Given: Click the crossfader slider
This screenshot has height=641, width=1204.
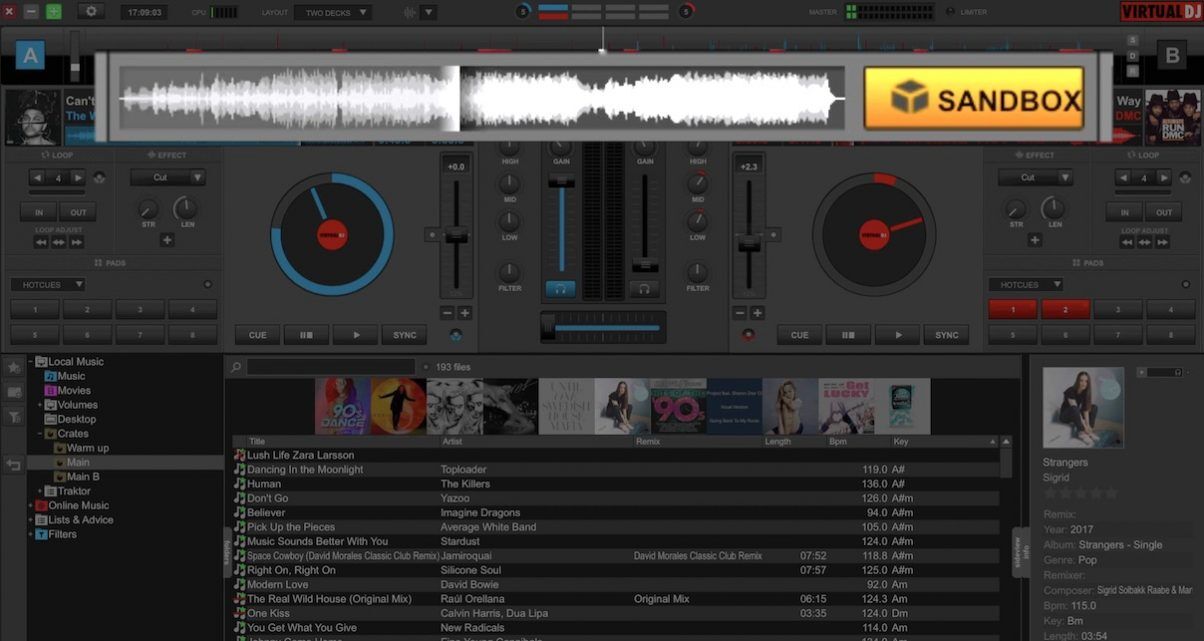Looking at the screenshot, I should 602,327.
